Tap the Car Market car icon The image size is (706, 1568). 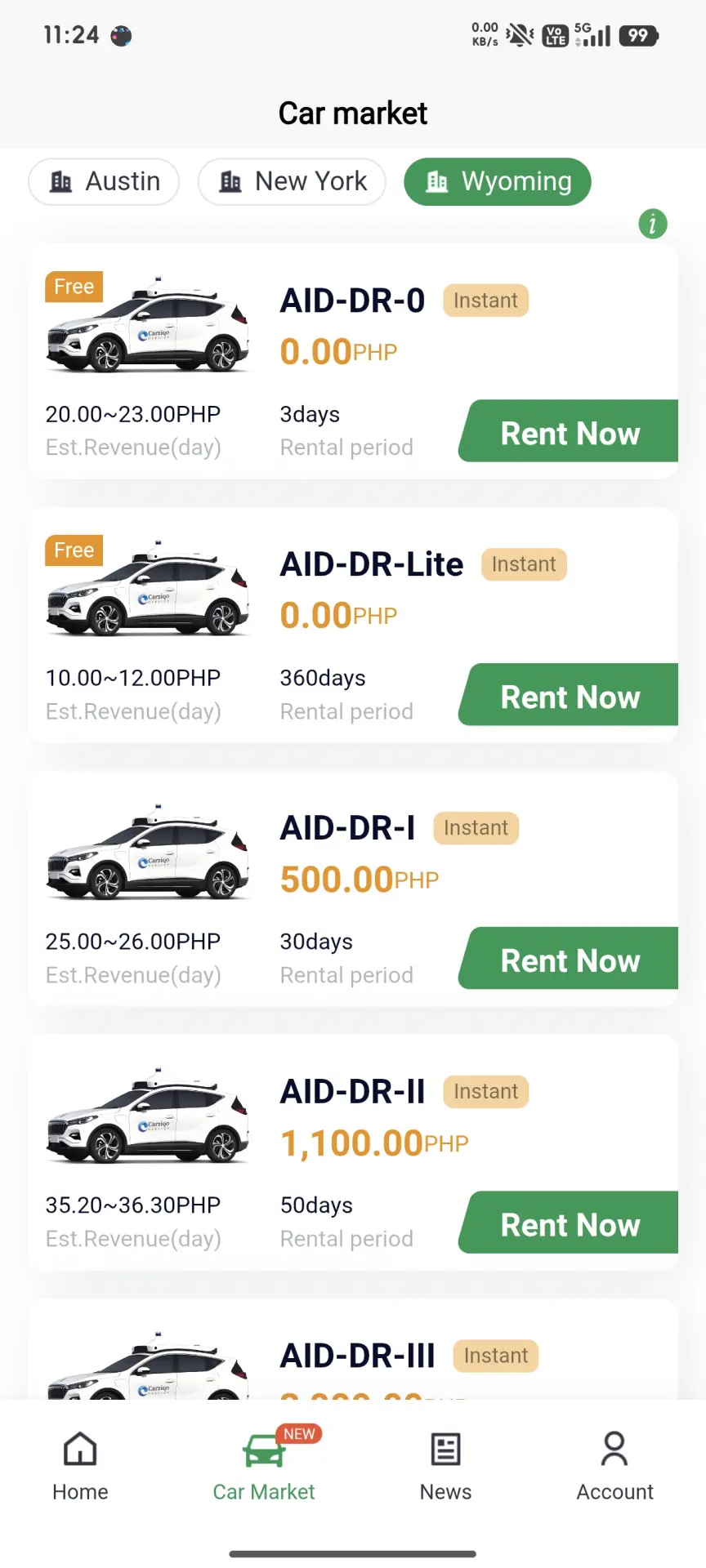(x=264, y=1451)
